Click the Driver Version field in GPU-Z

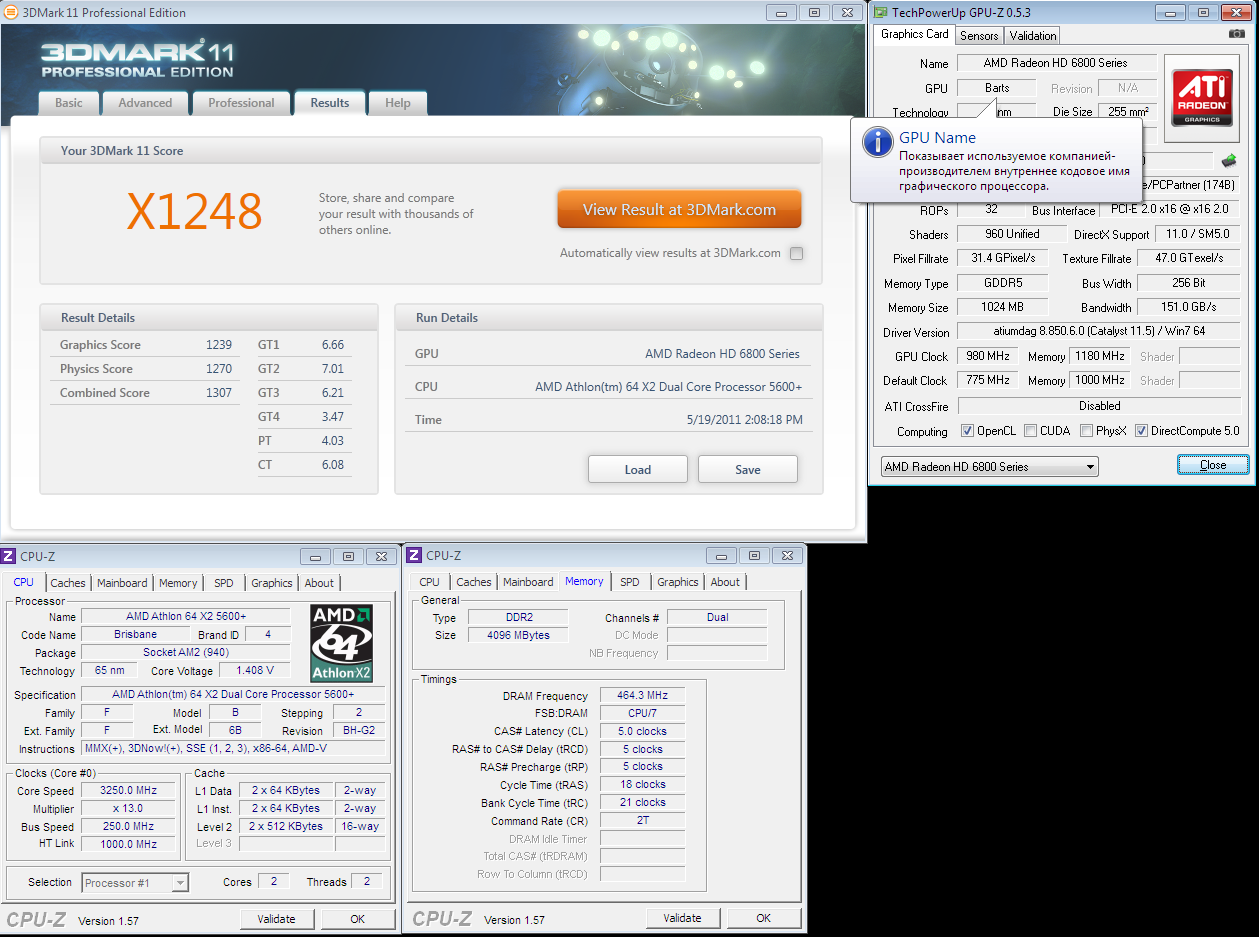tap(1099, 332)
